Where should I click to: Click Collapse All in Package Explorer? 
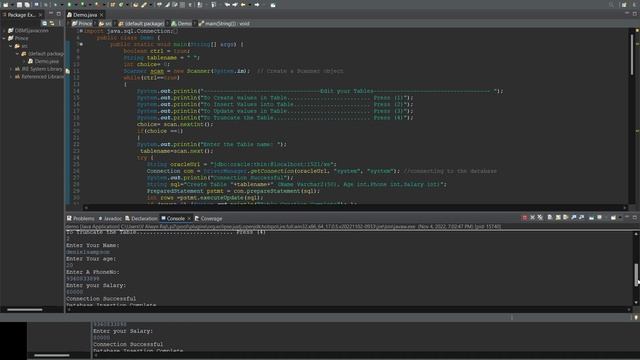tap(44, 23)
